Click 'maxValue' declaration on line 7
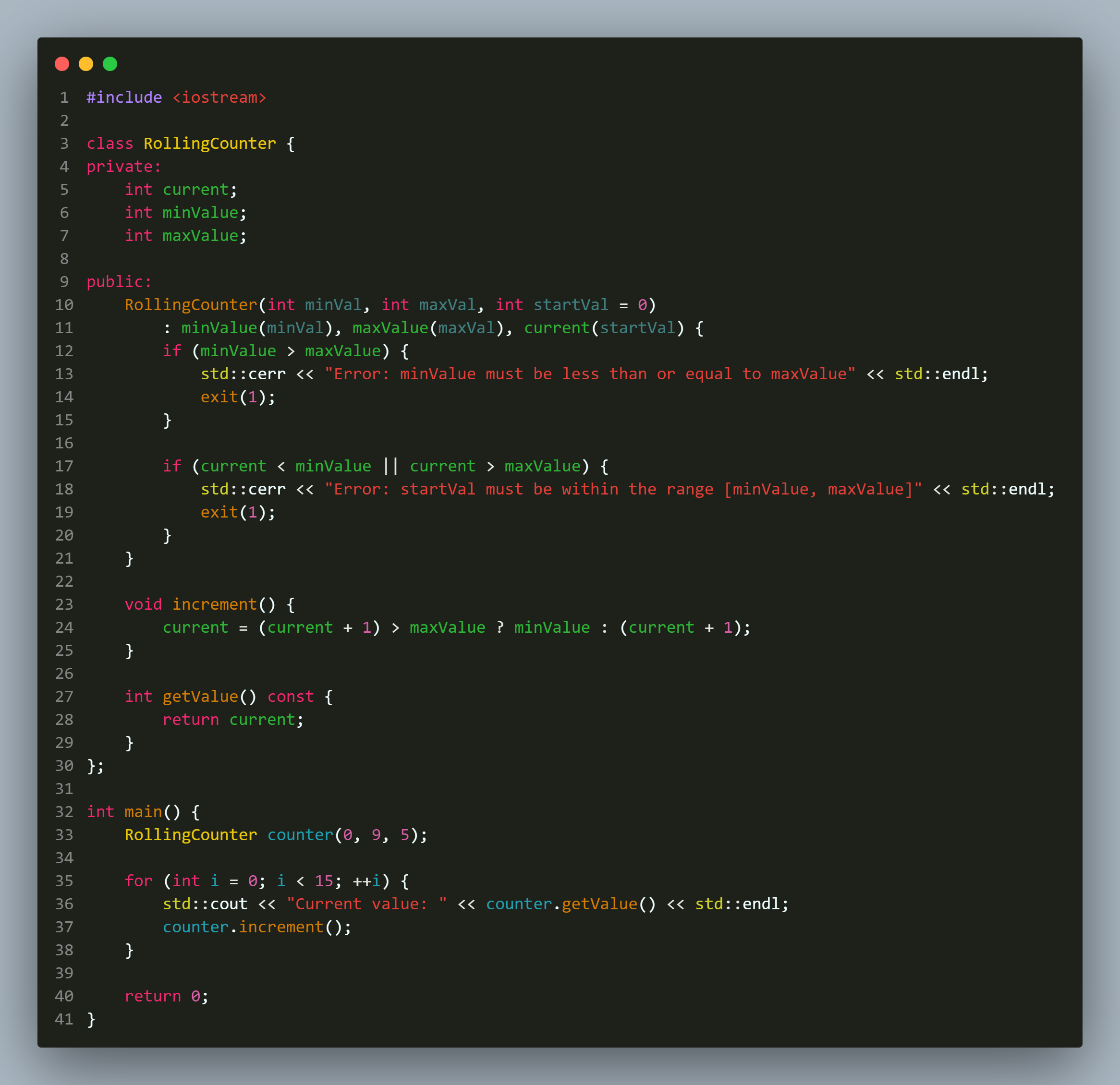The image size is (1120, 1085). (200, 235)
